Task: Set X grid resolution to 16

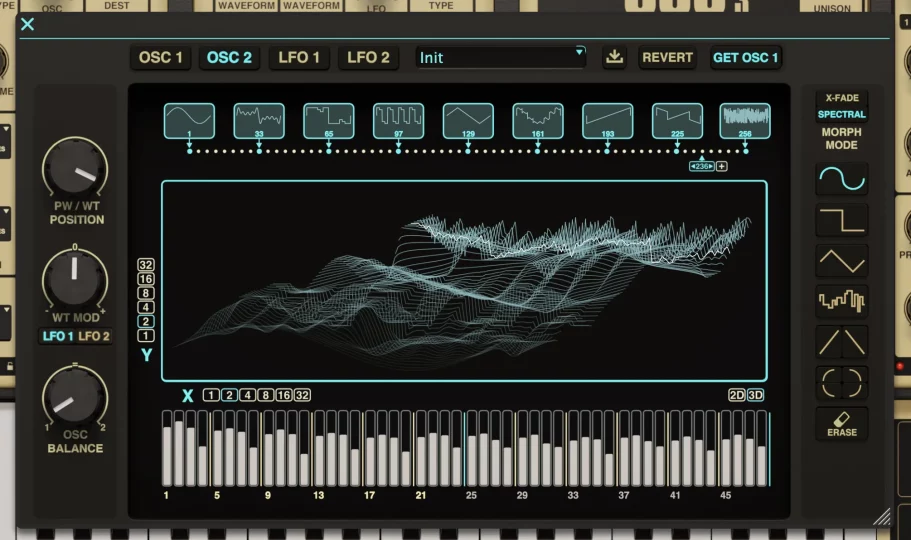Action: 284,395
